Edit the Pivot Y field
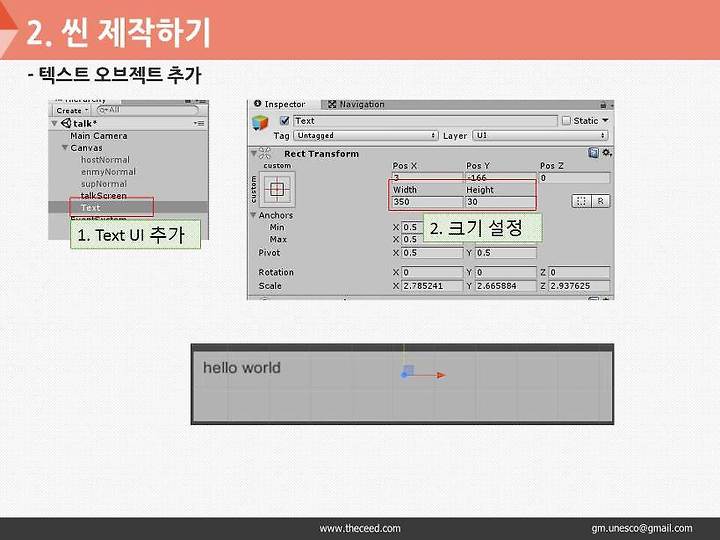This screenshot has width=720, height=540. coord(506,253)
